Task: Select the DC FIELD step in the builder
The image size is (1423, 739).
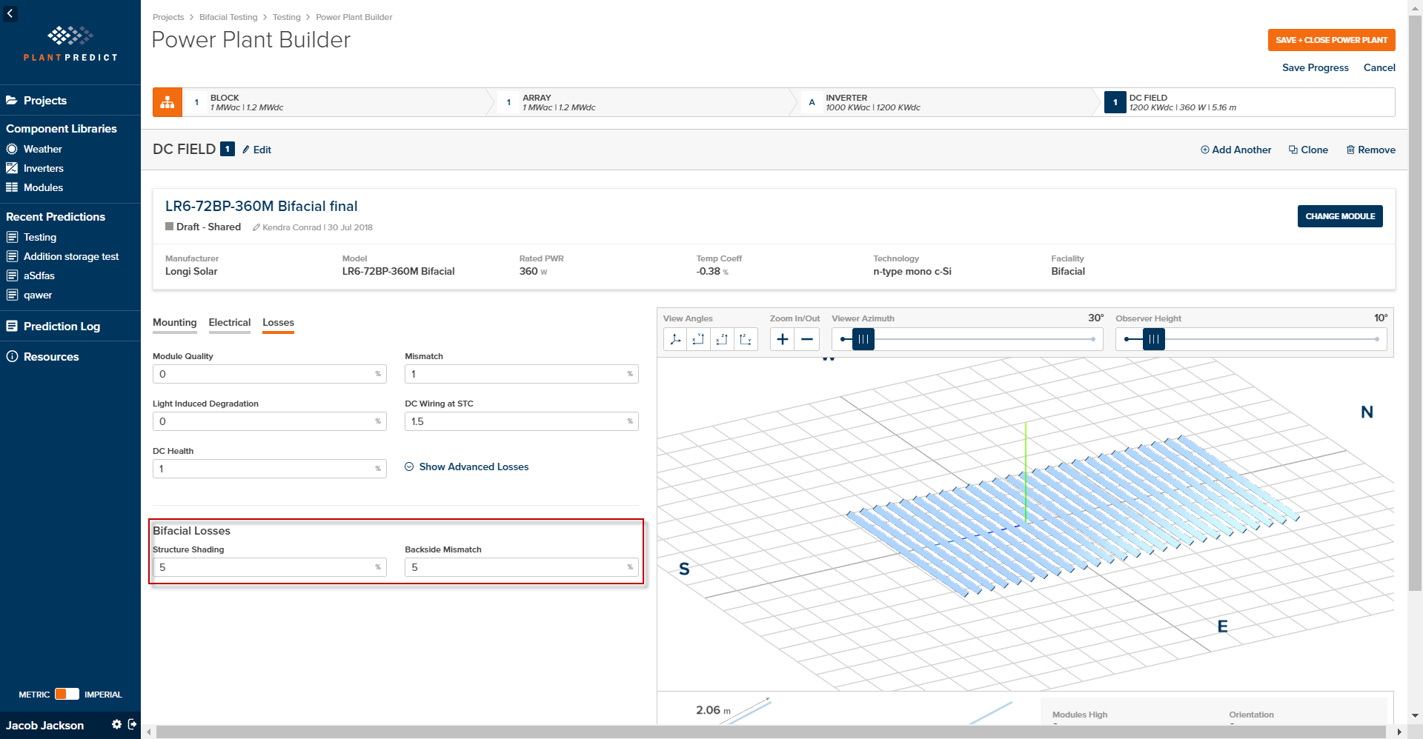Action: 1249,102
